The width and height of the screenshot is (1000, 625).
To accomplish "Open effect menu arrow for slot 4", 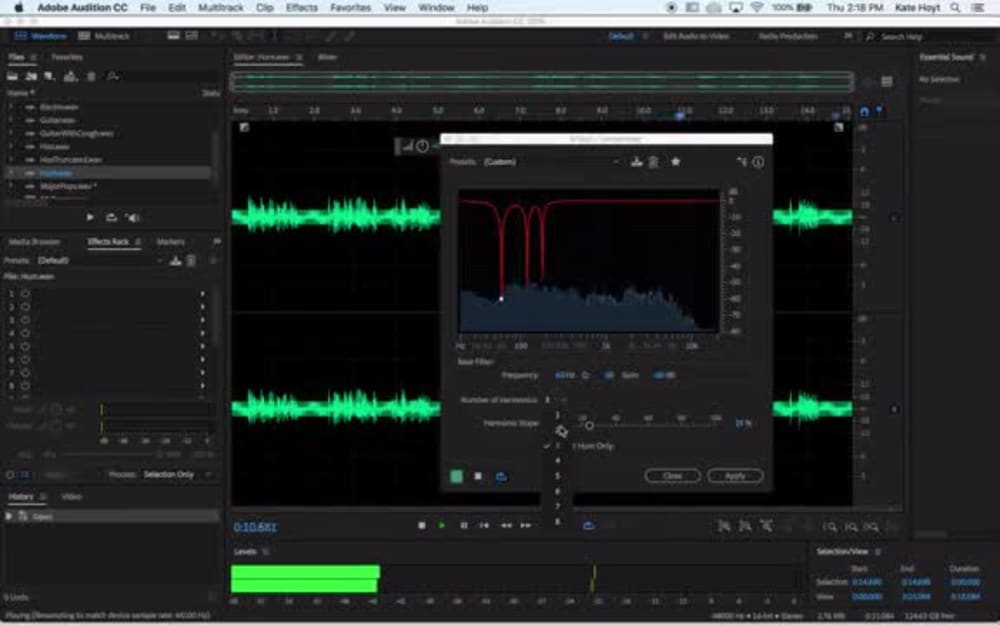I will [203, 333].
